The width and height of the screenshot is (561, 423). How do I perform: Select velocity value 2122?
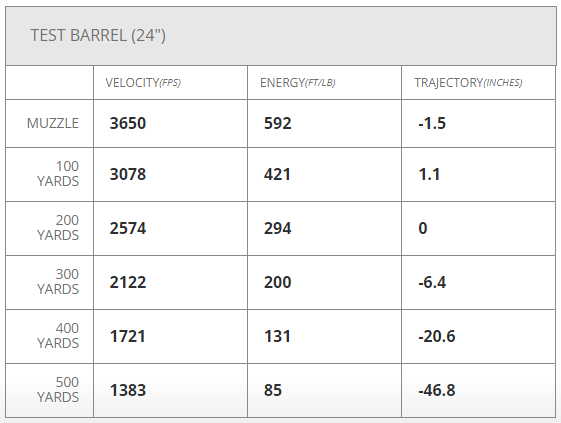(x=128, y=282)
